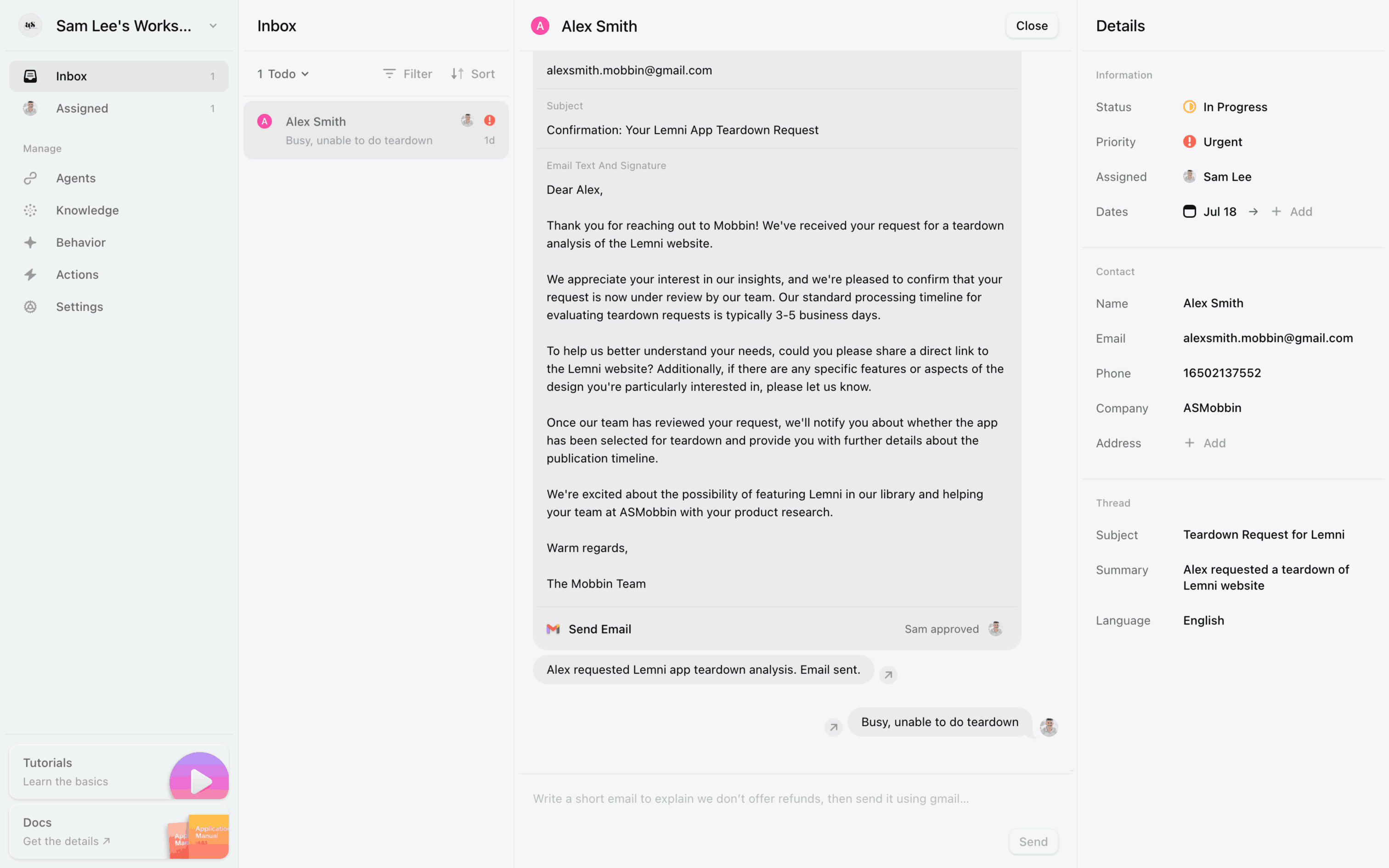Click the Gmail icon beside Send Email
The width and height of the screenshot is (1389, 868).
[x=553, y=629]
